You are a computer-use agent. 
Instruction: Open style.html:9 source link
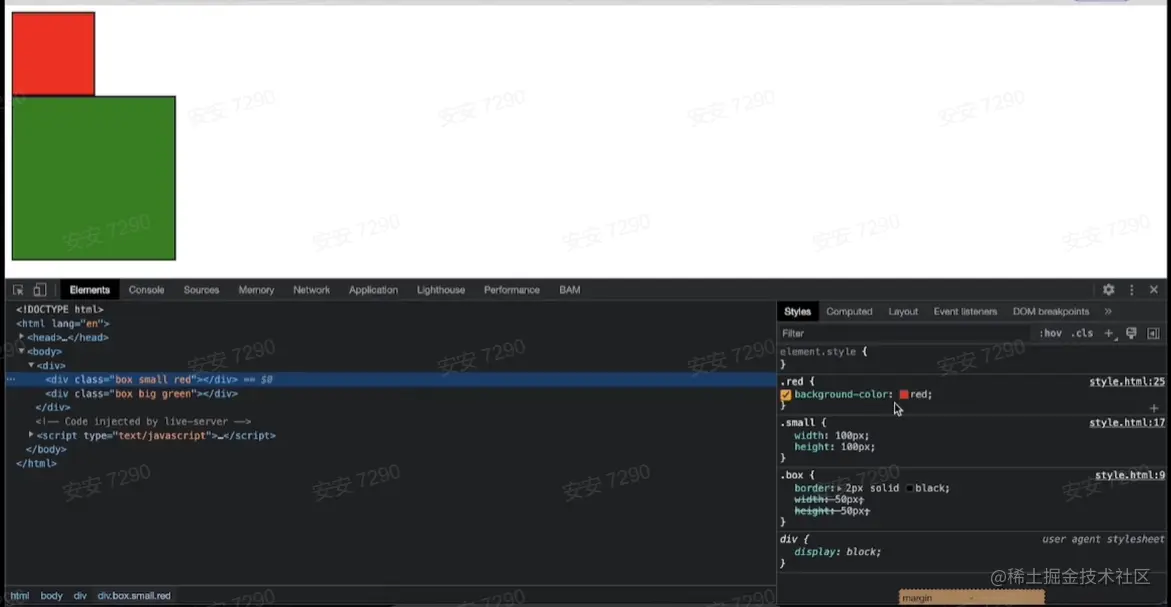pos(1129,475)
